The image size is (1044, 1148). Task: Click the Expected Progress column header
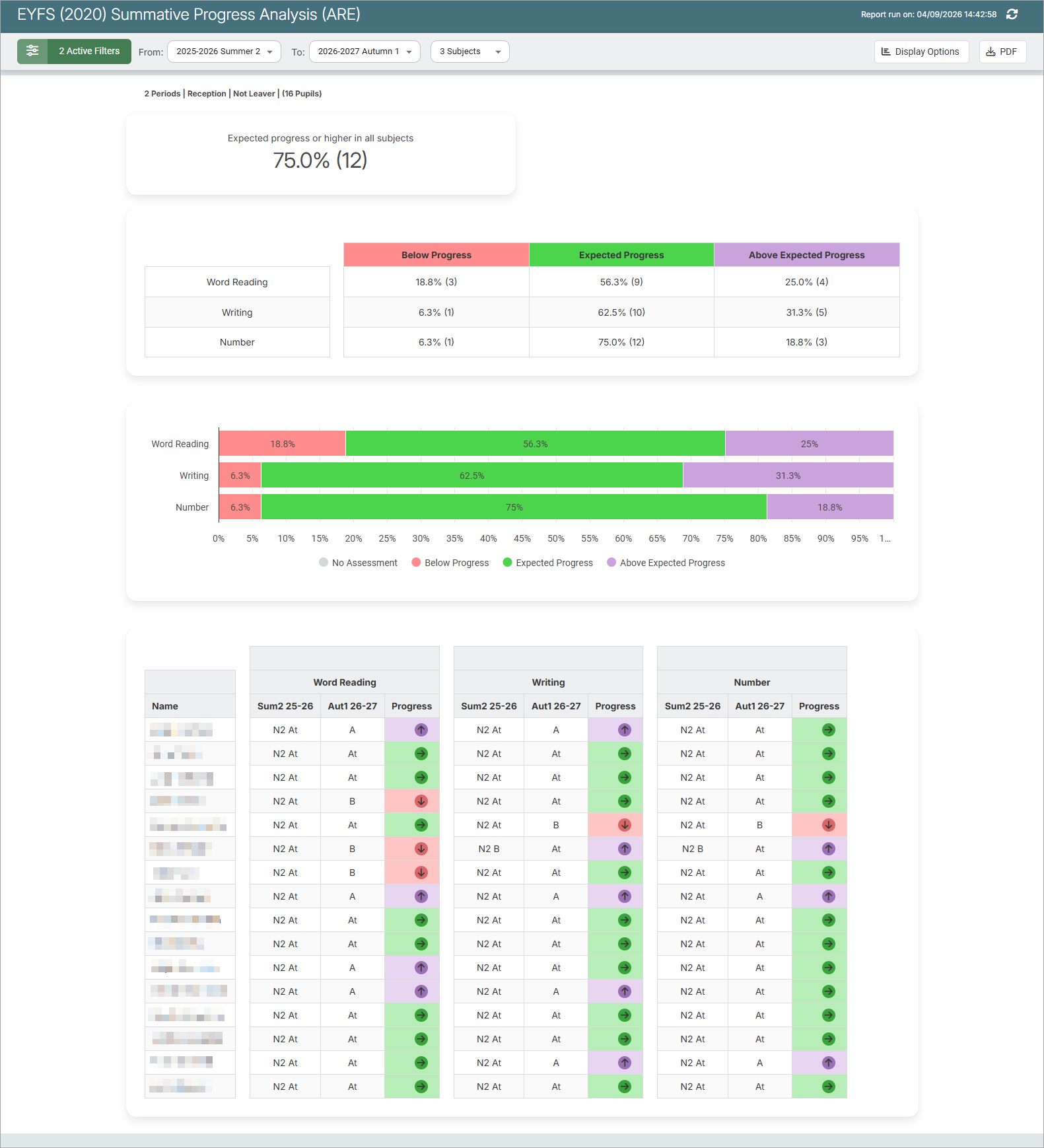[621, 255]
